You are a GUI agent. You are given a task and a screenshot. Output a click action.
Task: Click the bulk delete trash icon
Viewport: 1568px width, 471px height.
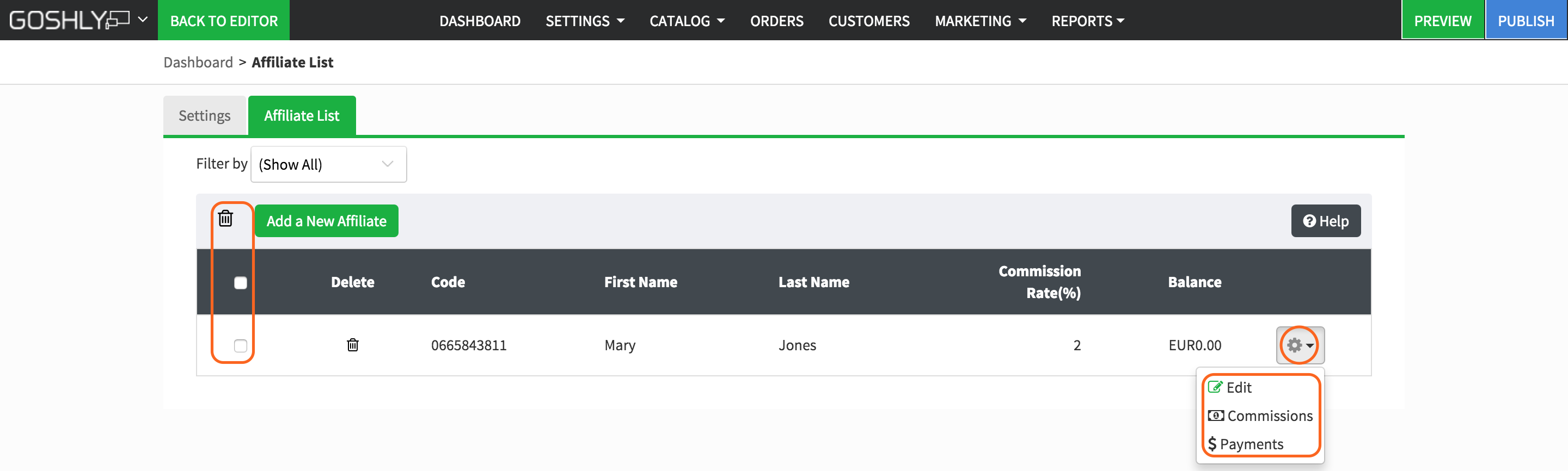click(x=225, y=218)
